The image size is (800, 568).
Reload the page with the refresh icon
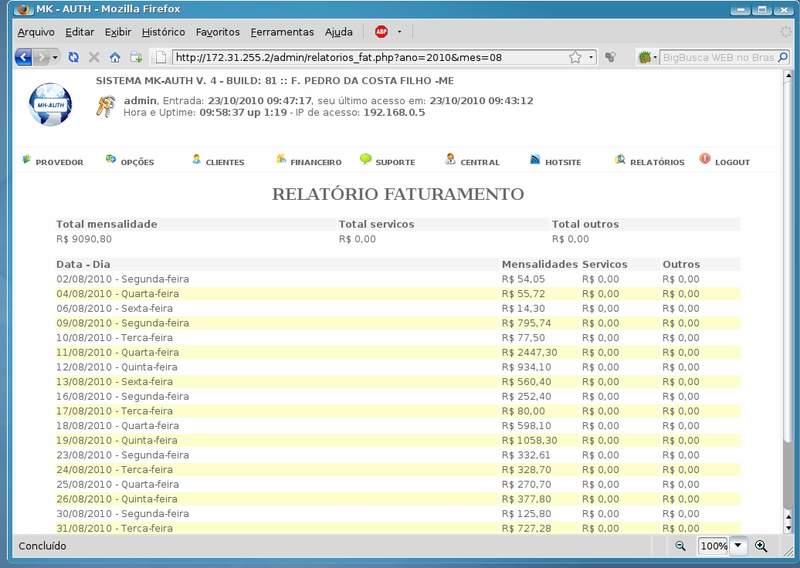[73, 57]
